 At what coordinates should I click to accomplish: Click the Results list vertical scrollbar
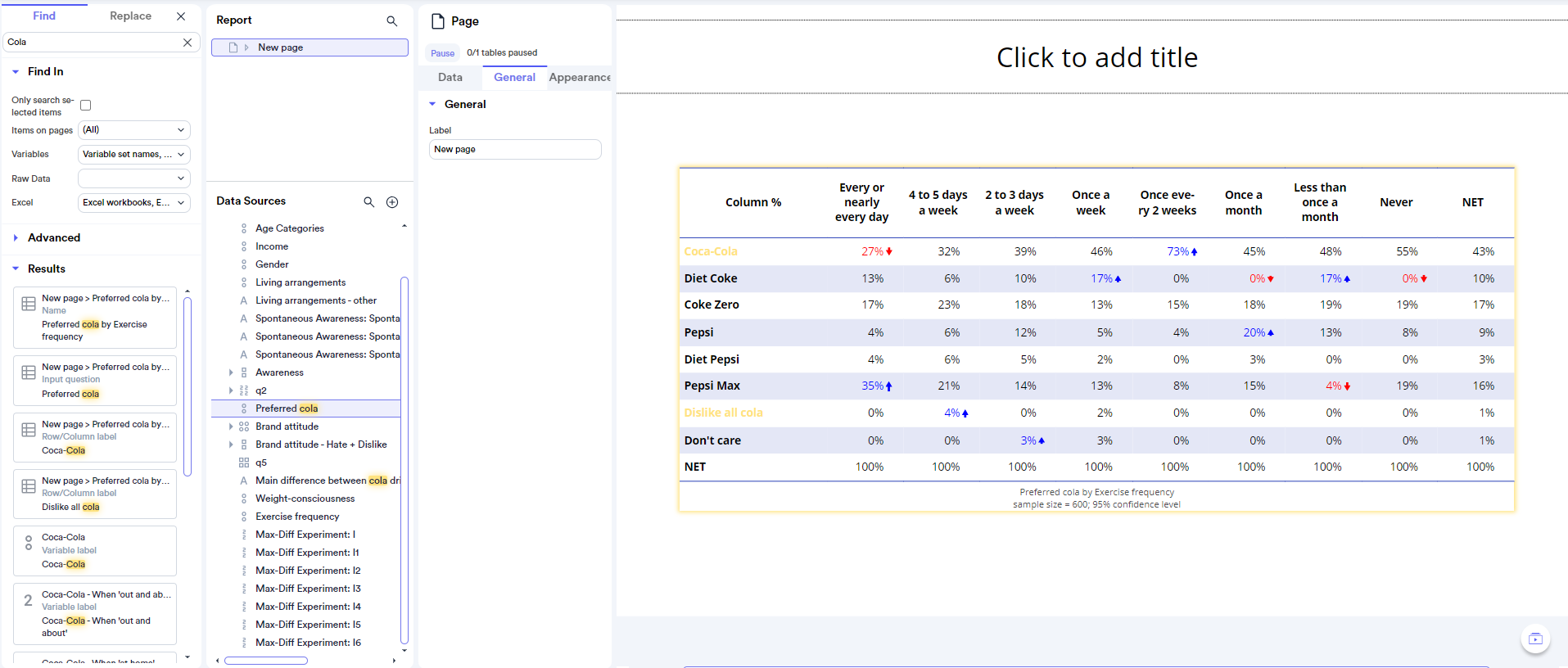[x=188, y=386]
